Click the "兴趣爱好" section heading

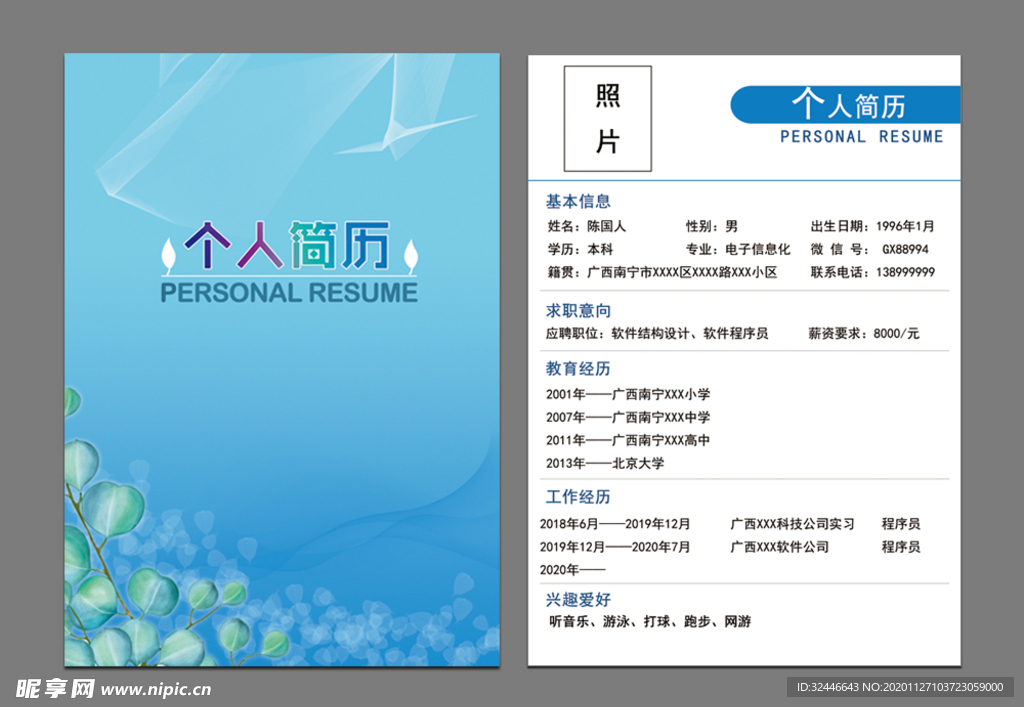coord(578,600)
